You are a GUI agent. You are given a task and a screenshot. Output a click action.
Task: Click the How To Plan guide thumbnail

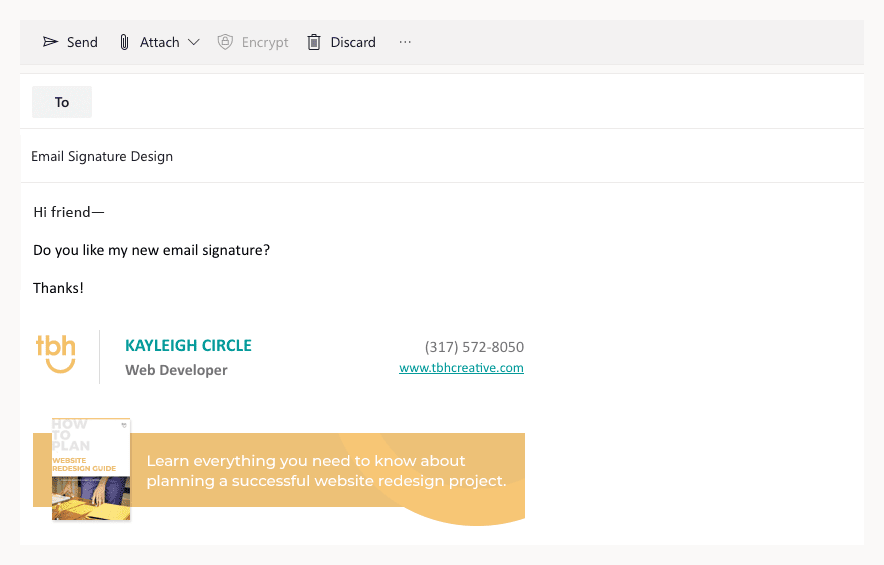(x=91, y=469)
